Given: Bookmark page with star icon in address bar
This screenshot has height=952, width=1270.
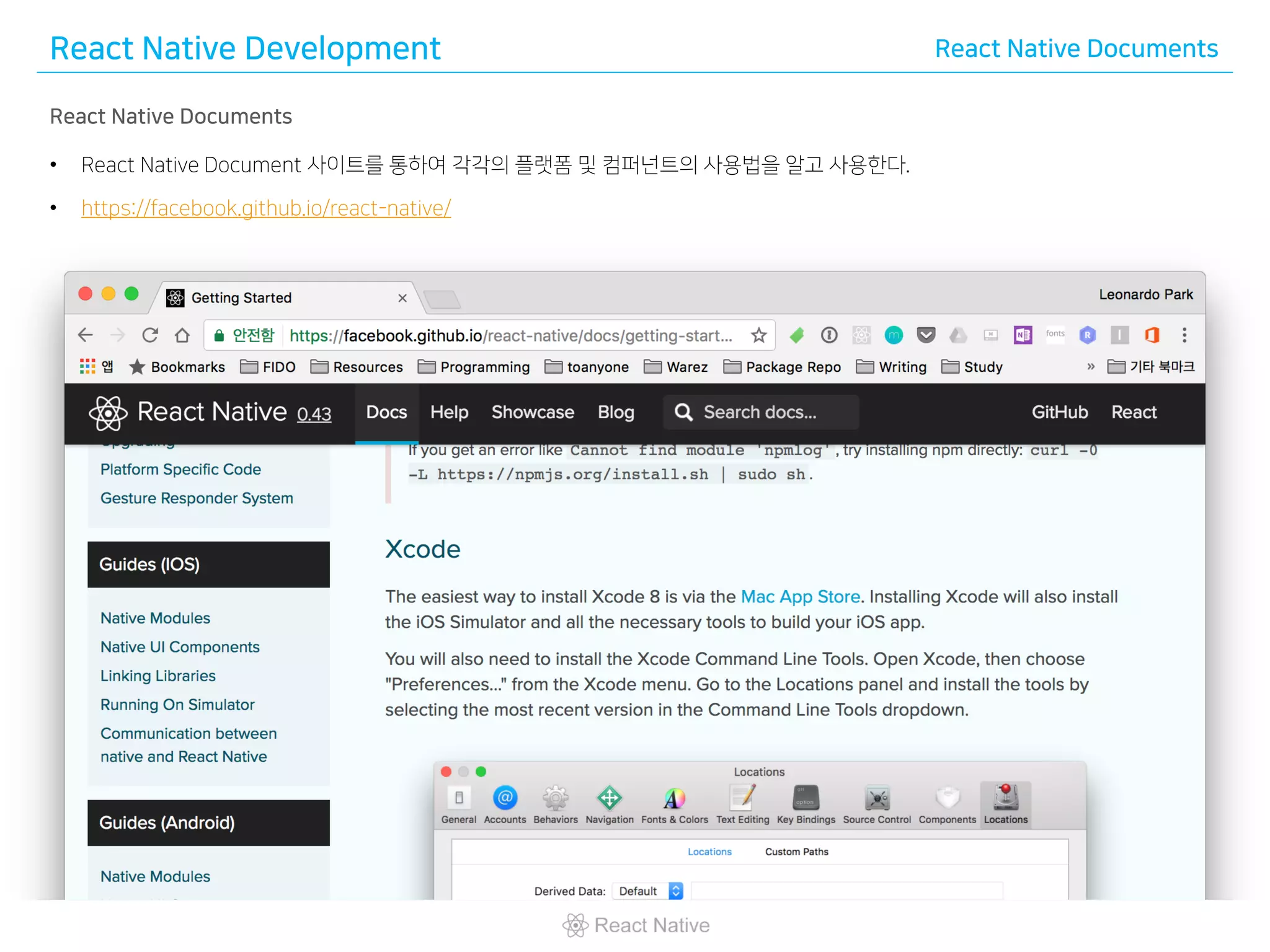Looking at the screenshot, I should 758,335.
